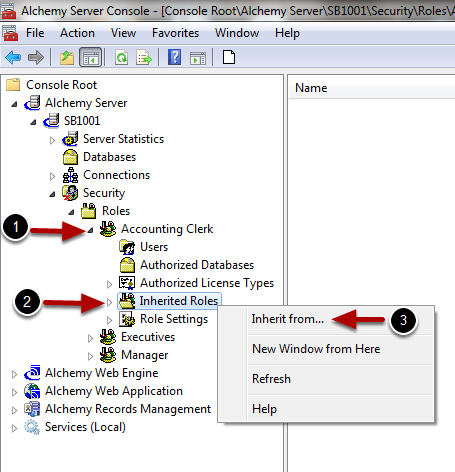455x472 pixels.
Task: Click the blank New document toolbar icon
Action: click(229, 57)
